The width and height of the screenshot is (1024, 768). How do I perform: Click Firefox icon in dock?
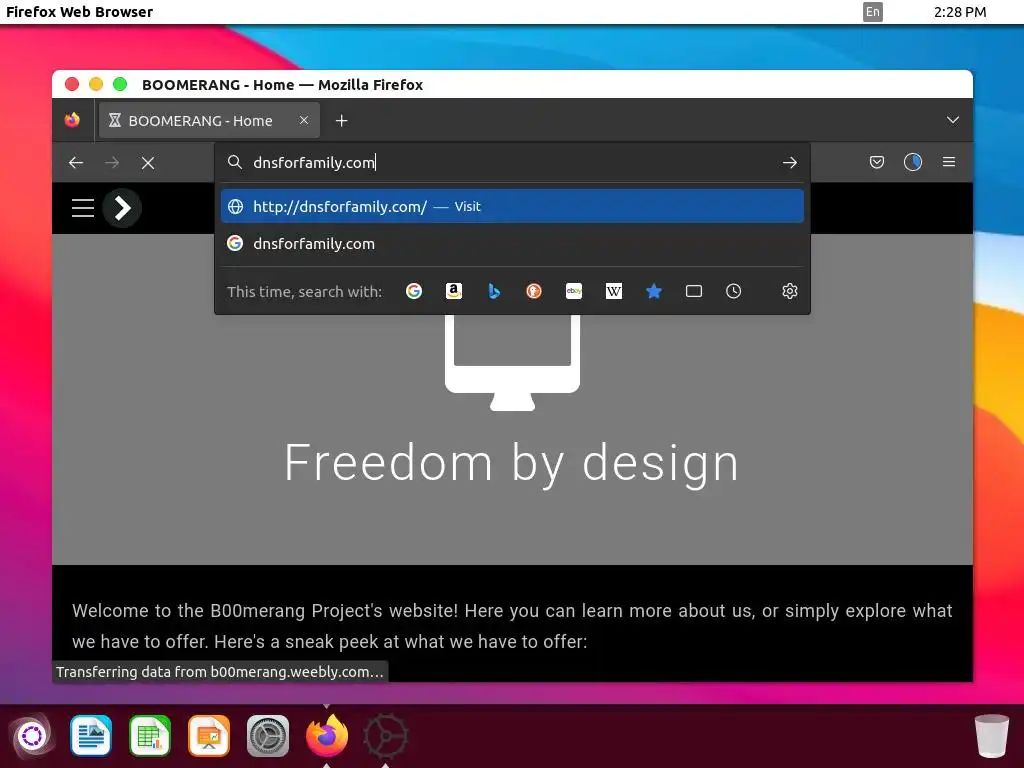coord(327,735)
